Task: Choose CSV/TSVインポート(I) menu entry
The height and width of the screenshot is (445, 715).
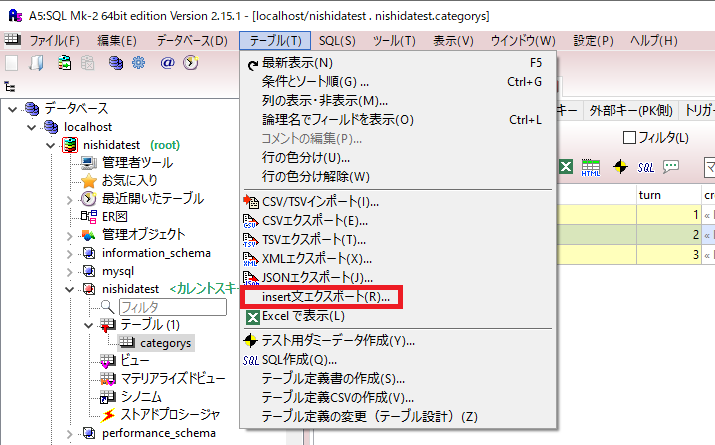Action: point(398,202)
